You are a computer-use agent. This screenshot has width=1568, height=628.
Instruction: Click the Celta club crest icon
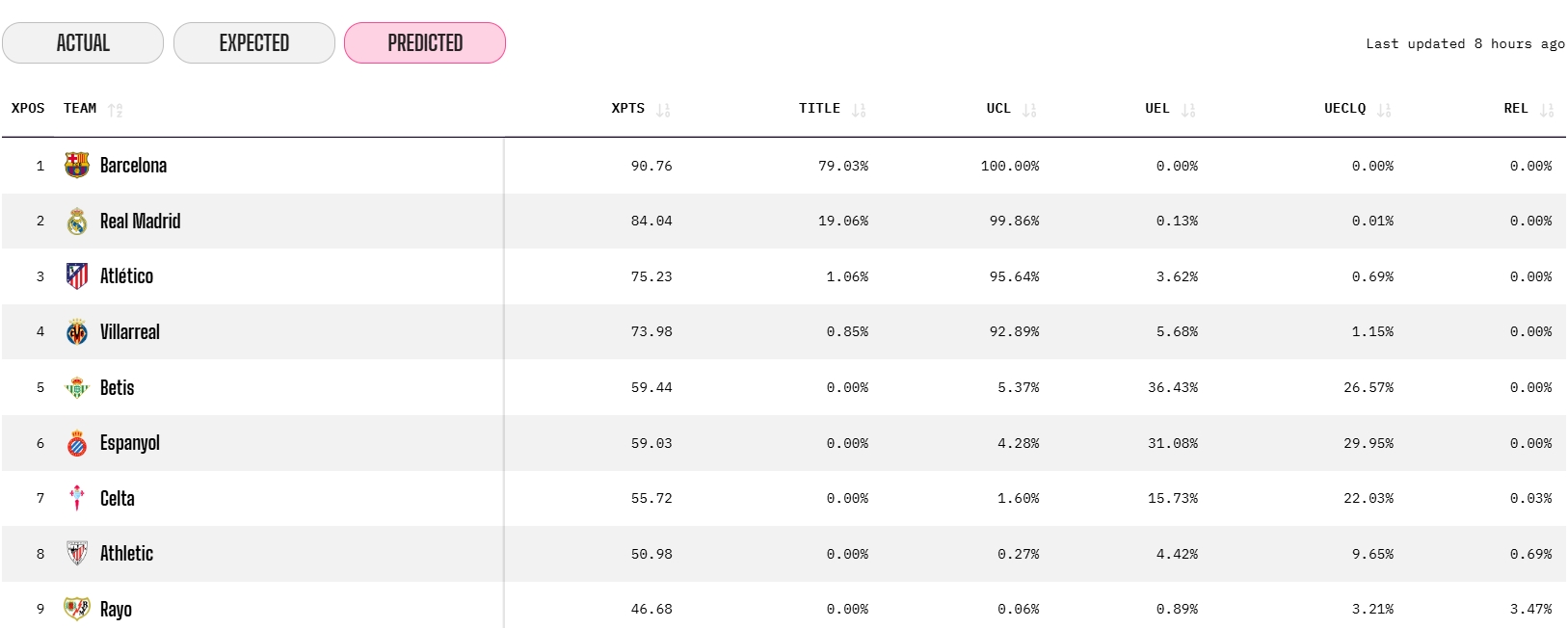click(77, 498)
